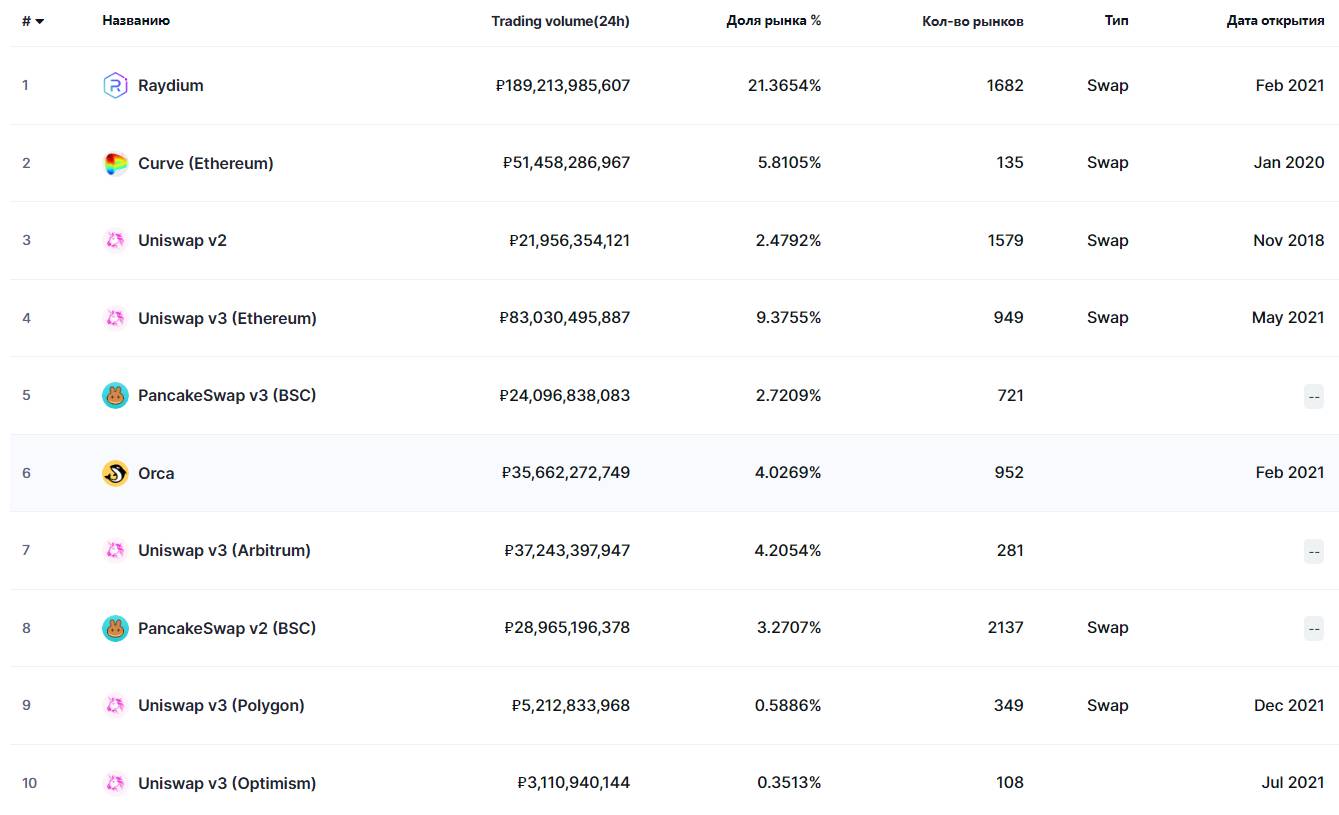Click the Uniswap v3 (Arbitrum) icon
Screen dimensions: 1339x815
pos(115,551)
